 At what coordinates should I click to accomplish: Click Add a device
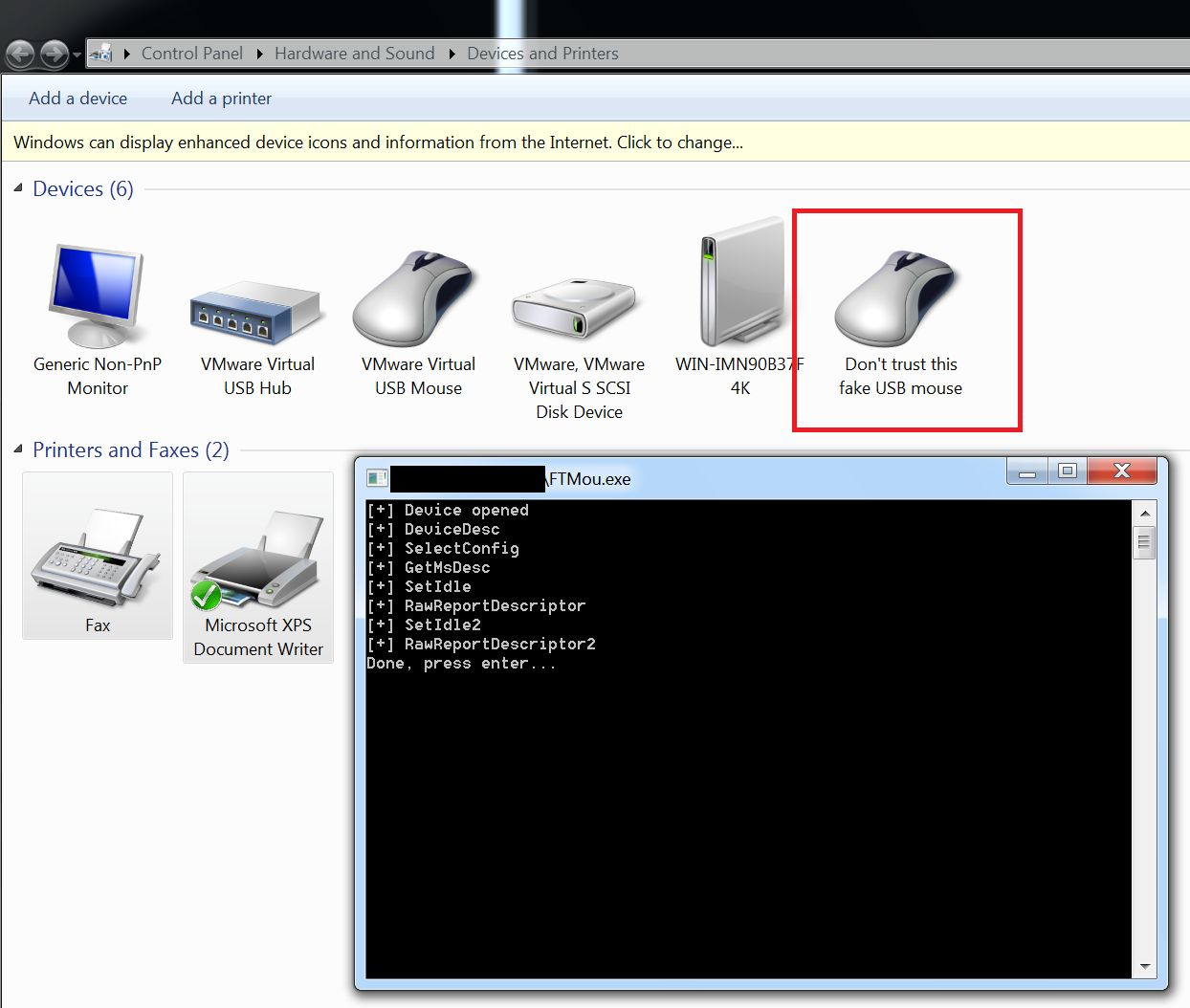pyautogui.click(x=77, y=99)
